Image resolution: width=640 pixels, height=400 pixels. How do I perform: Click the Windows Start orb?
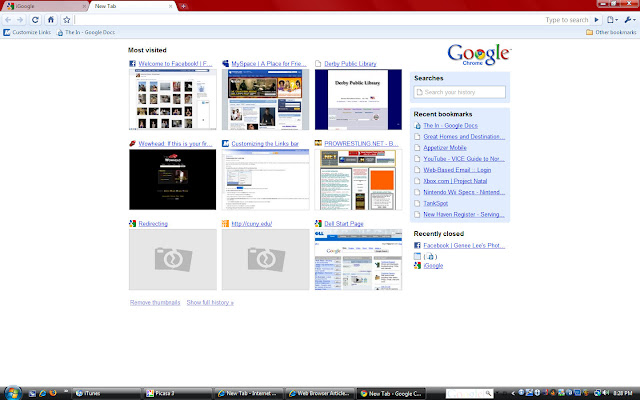[13, 393]
